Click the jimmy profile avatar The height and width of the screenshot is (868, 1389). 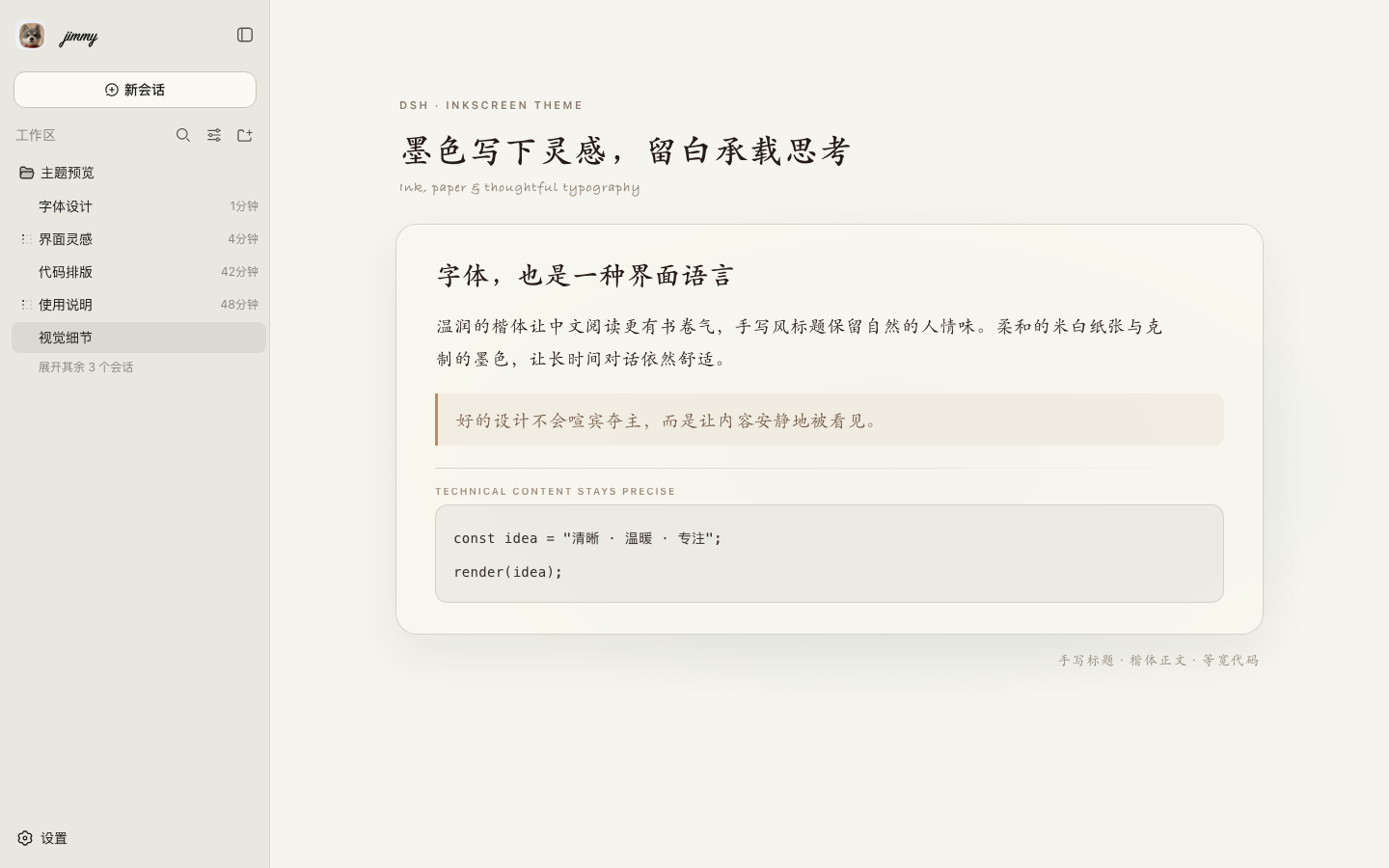[32, 36]
